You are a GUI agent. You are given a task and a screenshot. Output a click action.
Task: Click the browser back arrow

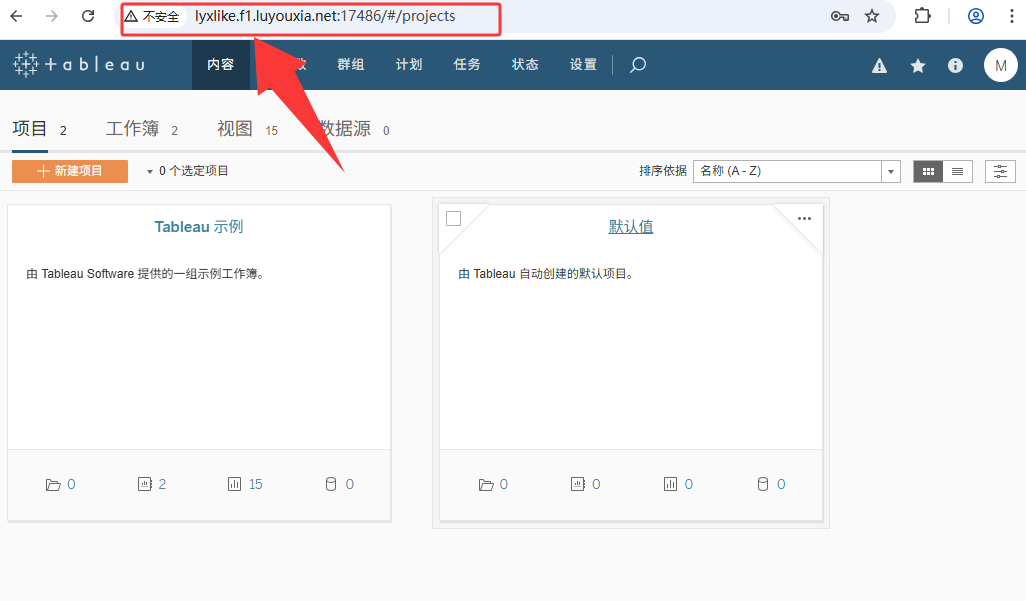[x=16, y=16]
